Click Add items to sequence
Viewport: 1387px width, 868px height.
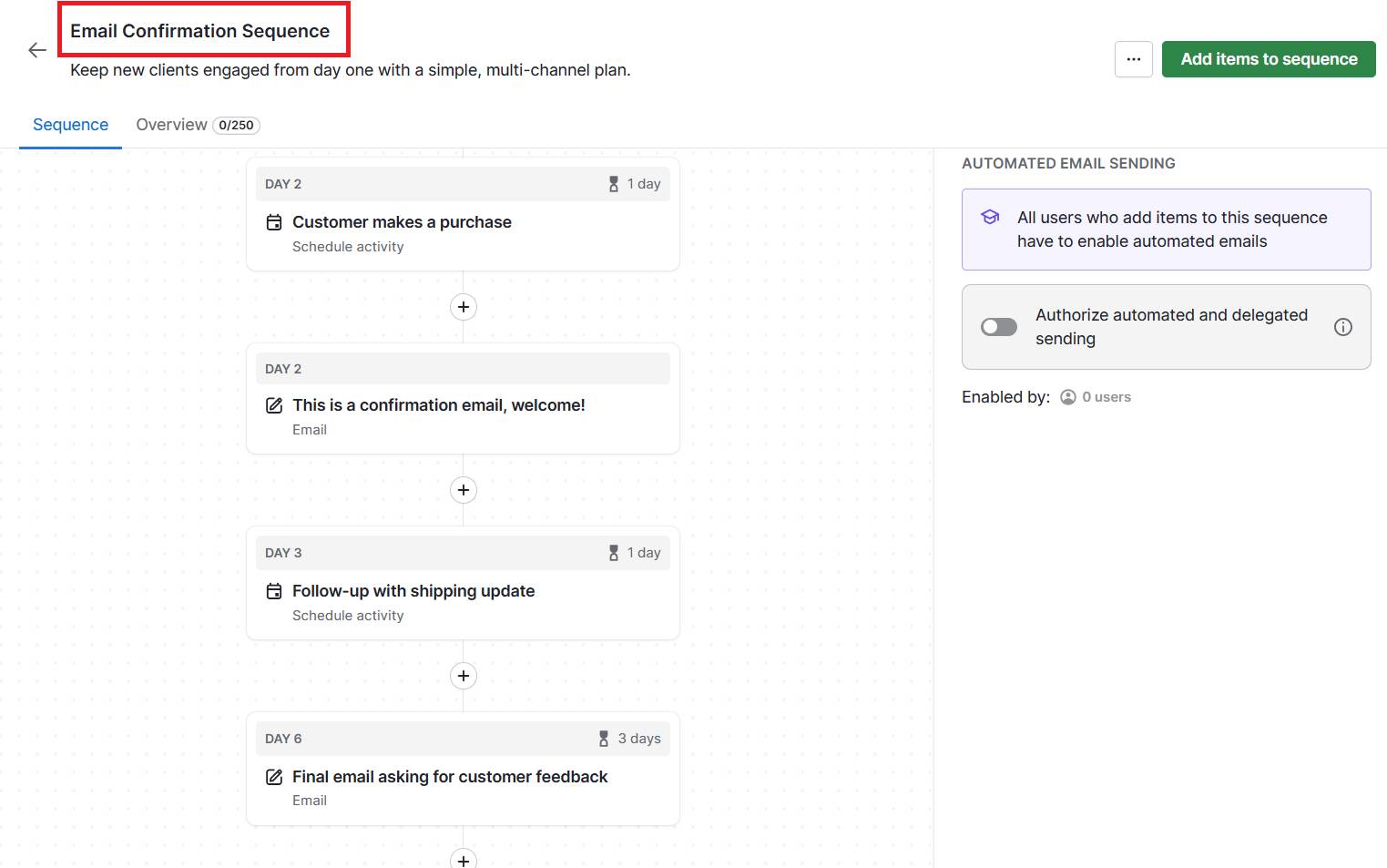tap(1268, 58)
